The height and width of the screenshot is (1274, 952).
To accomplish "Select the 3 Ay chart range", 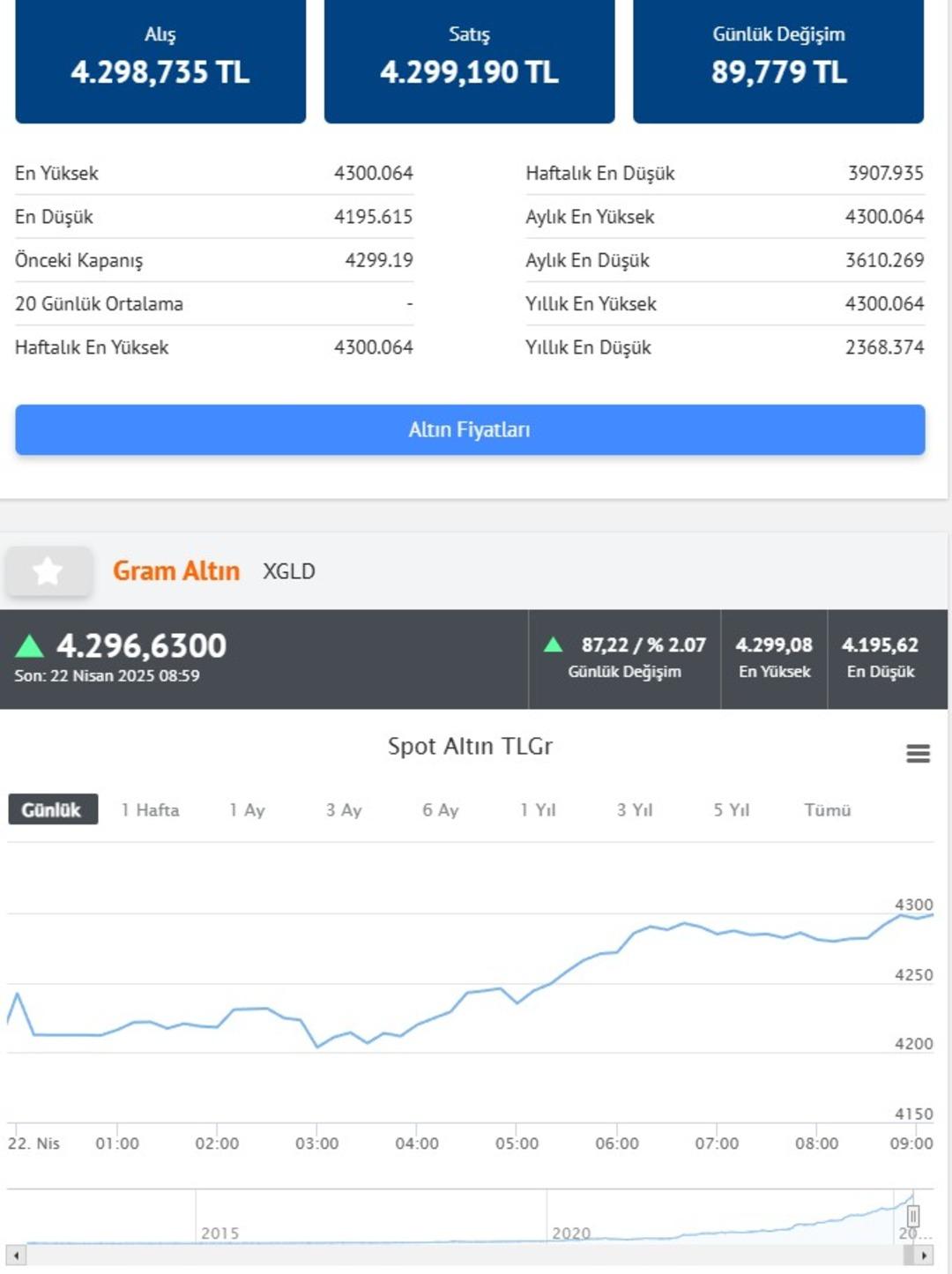I will coord(344,809).
